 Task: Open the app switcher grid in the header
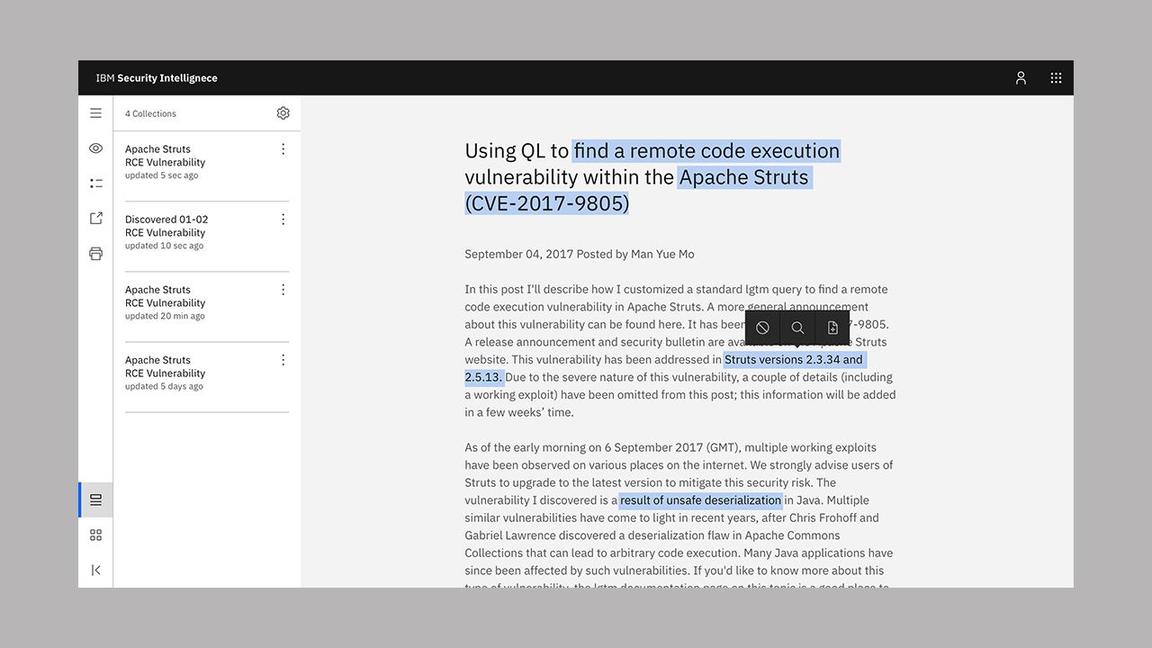1056,78
